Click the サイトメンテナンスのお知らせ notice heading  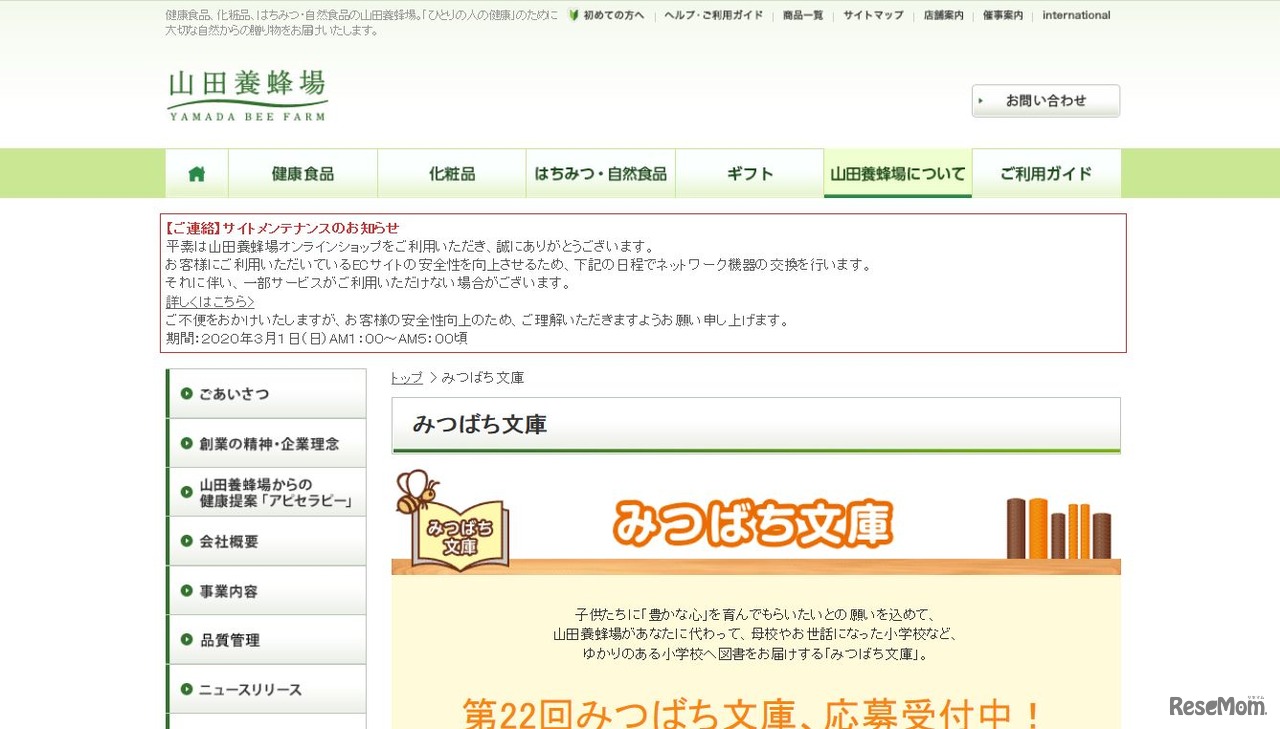(282, 228)
